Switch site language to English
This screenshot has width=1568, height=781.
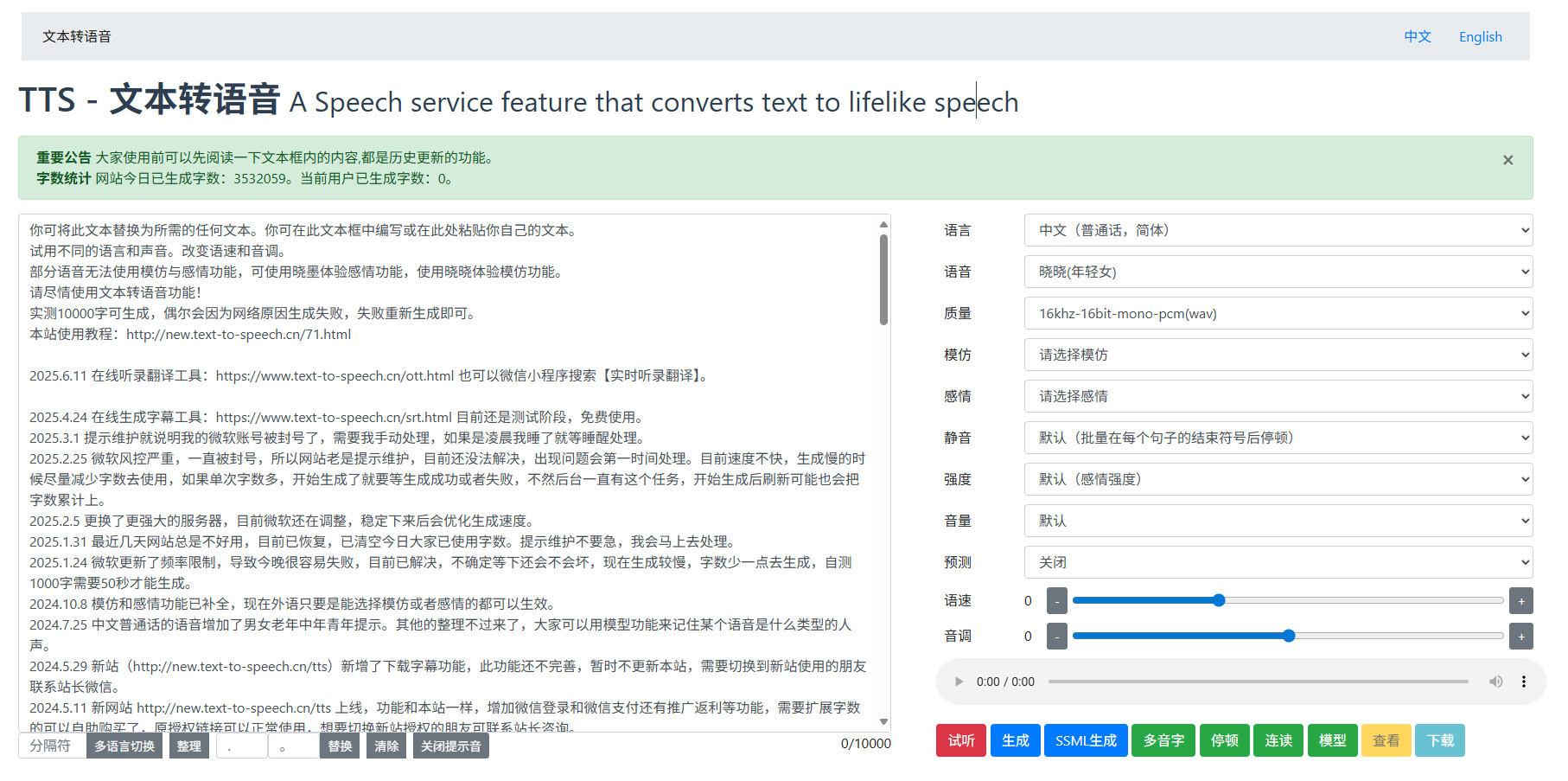click(1480, 36)
